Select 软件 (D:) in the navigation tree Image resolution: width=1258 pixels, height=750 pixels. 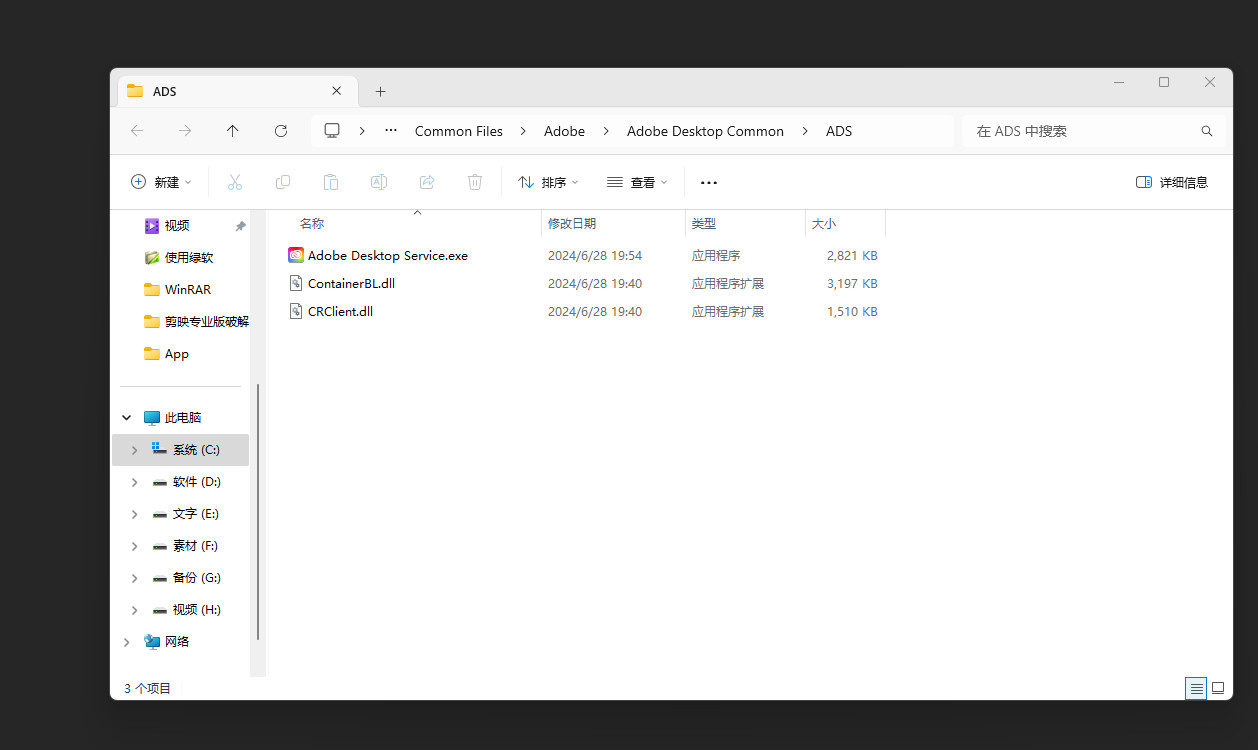tap(196, 482)
